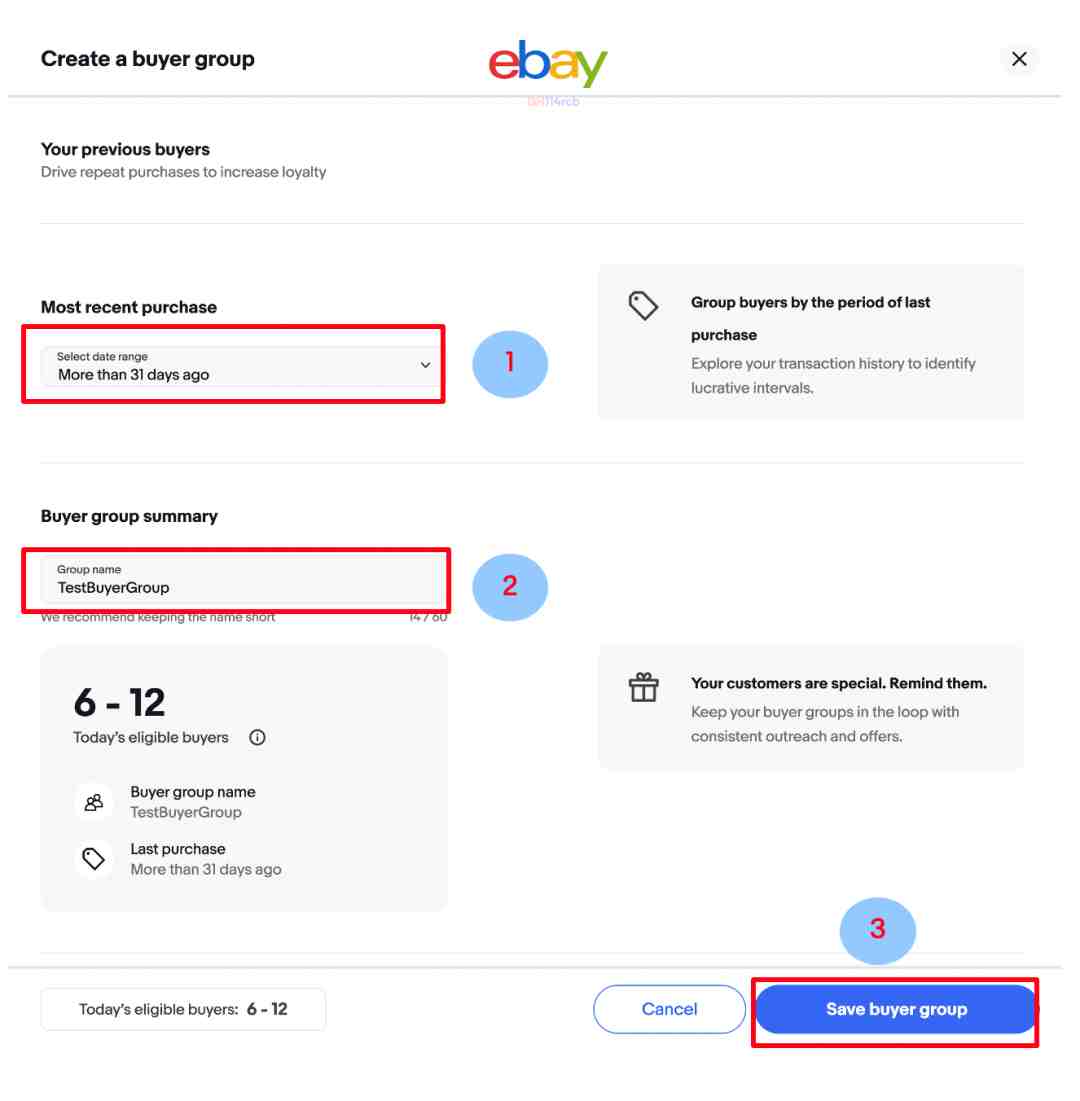
Task: Save the buyer group
Action: (896, 1009)
